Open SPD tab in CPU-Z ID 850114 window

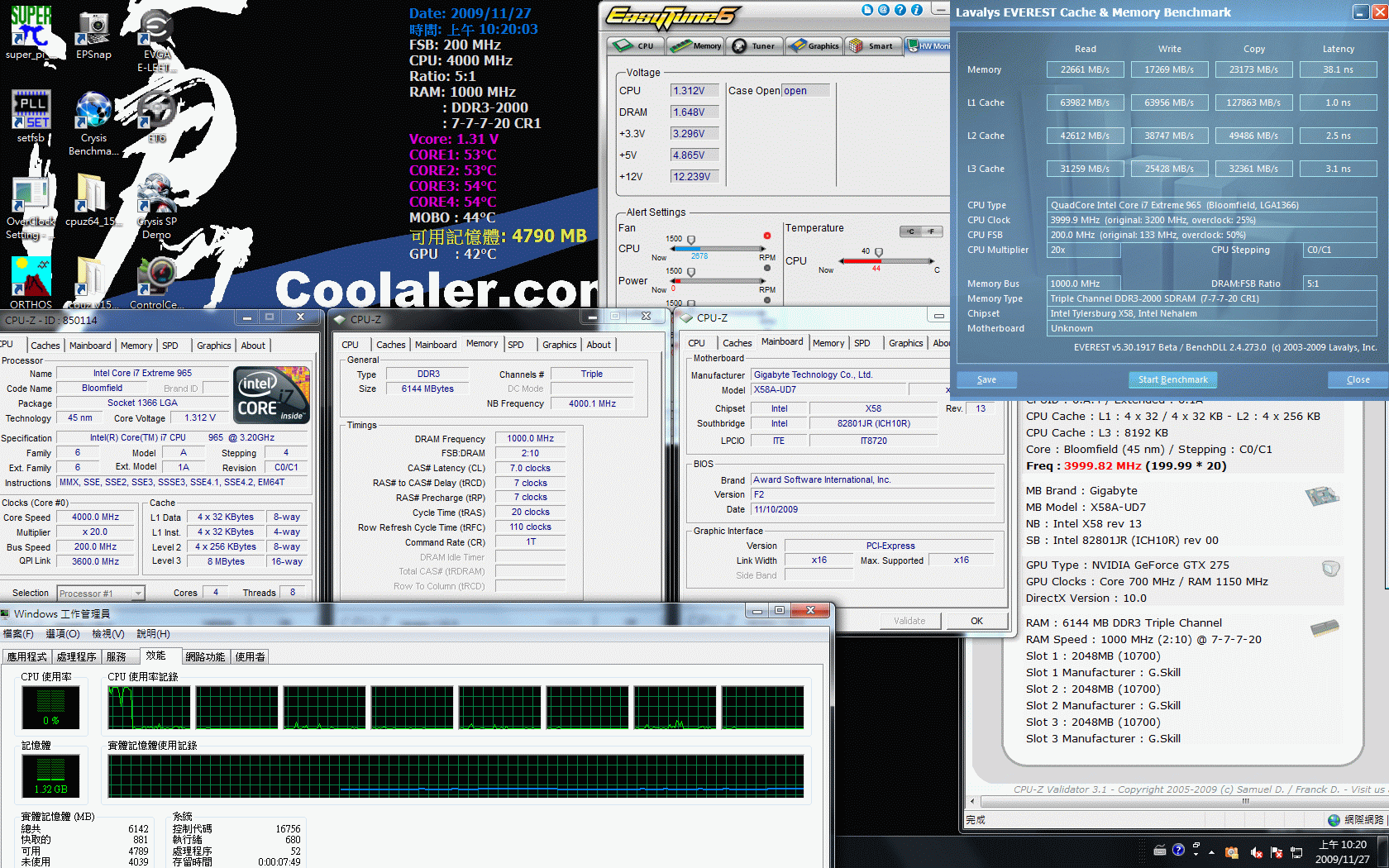170,346
